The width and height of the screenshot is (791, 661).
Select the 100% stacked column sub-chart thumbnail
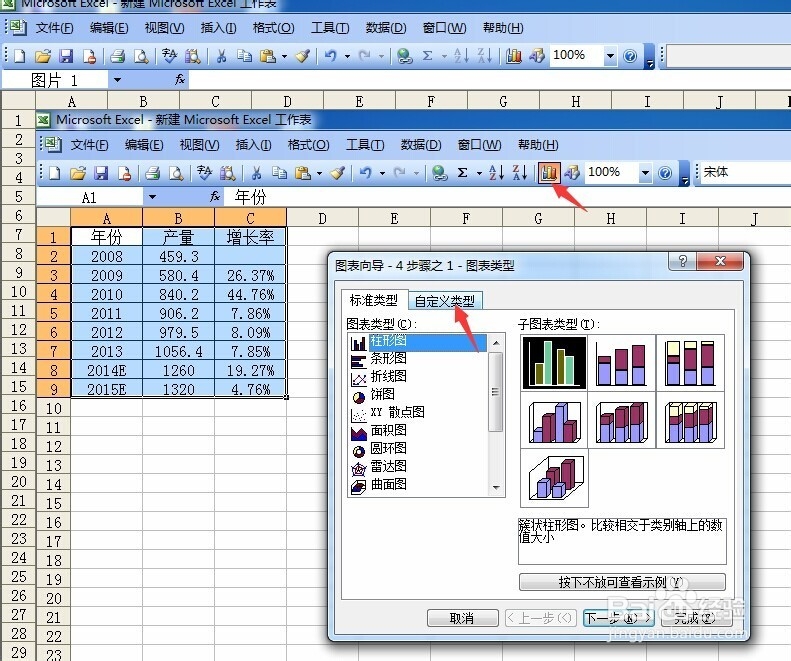(690, 362)
